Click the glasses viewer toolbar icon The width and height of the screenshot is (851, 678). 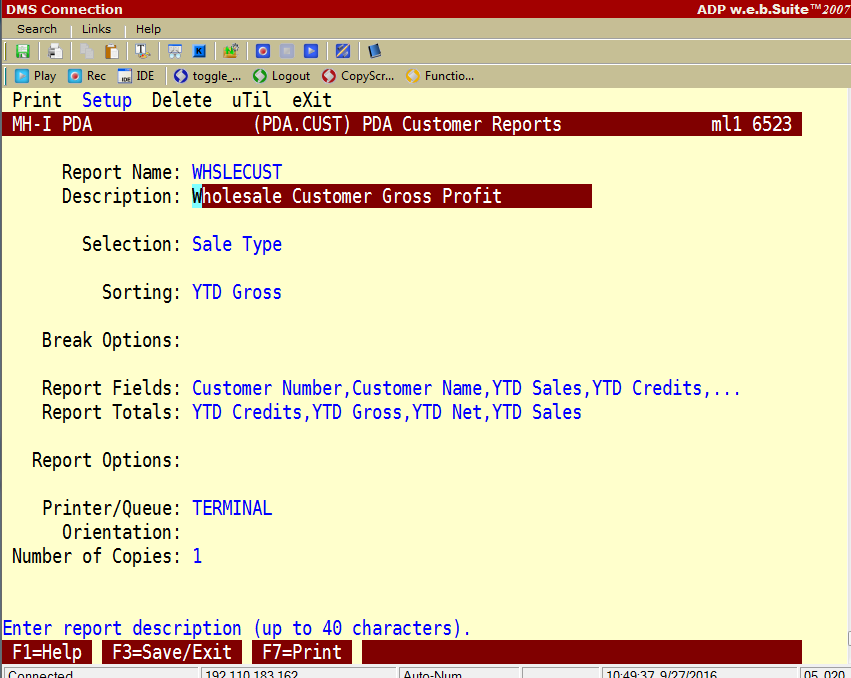175,51
